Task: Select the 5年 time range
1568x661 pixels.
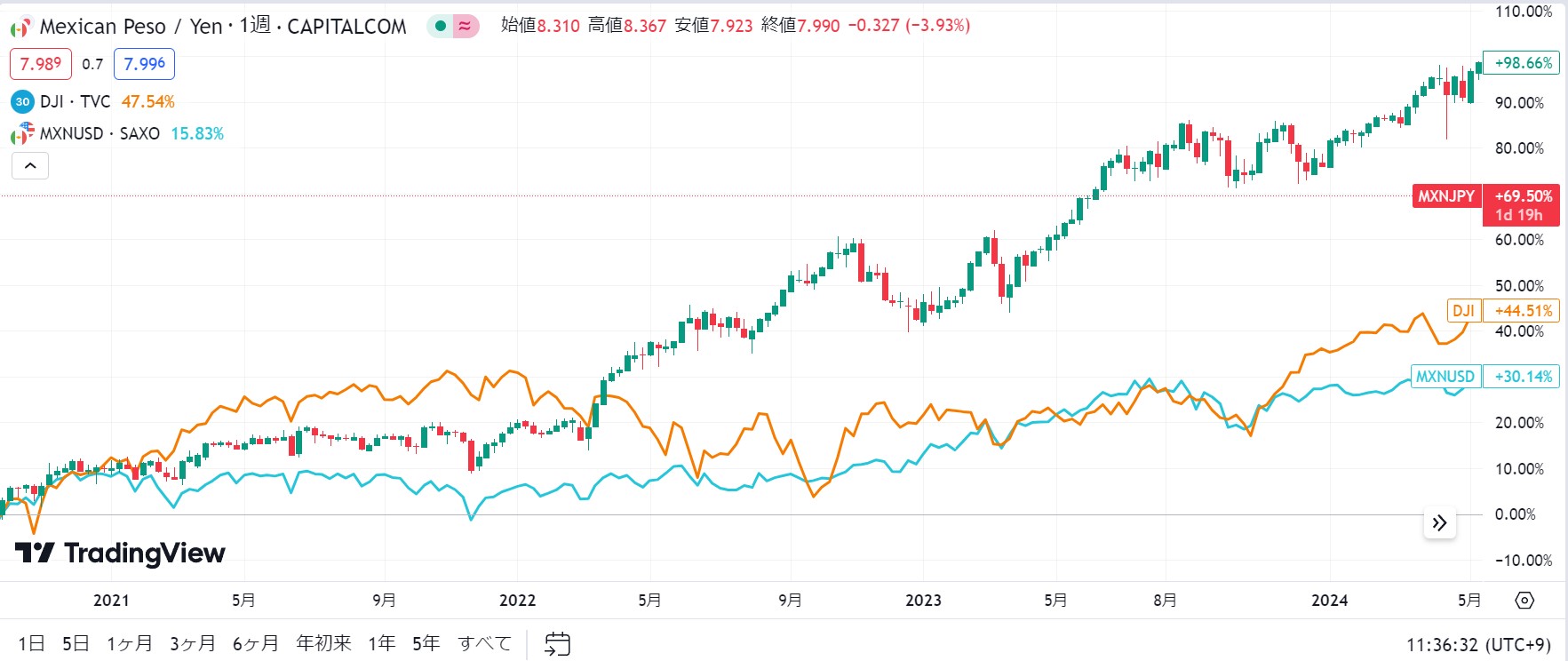Action: point(426,643)
